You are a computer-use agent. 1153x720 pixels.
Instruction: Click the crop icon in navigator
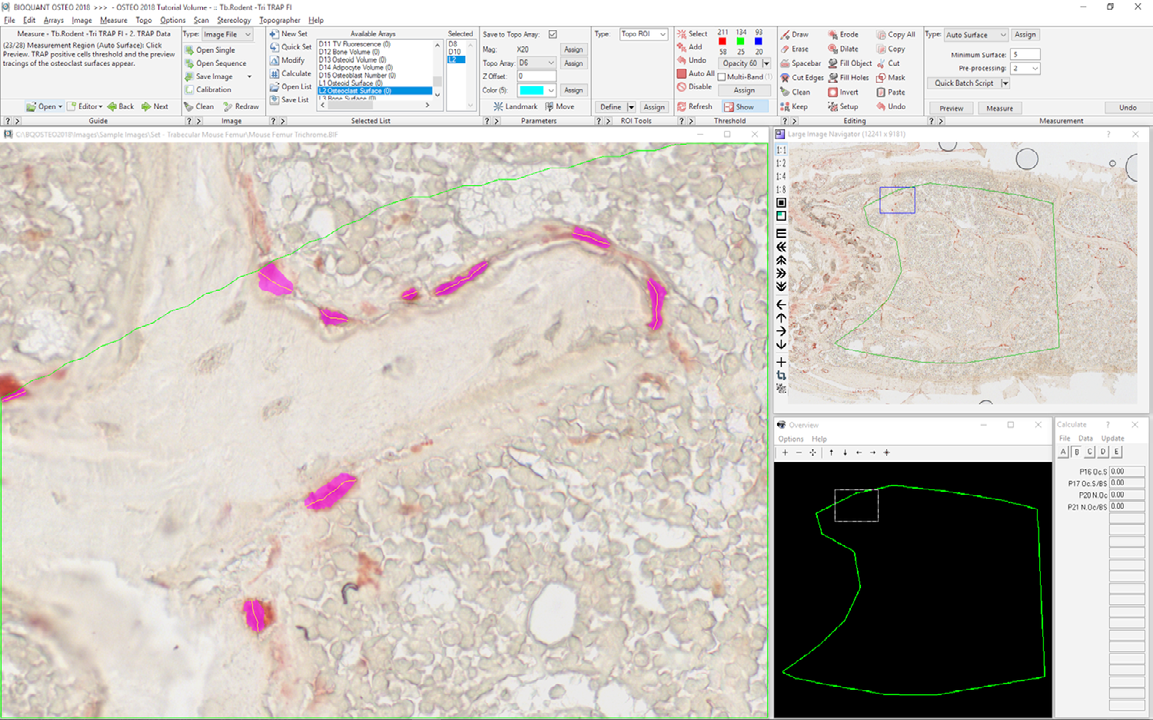click(x=781, y=375)
